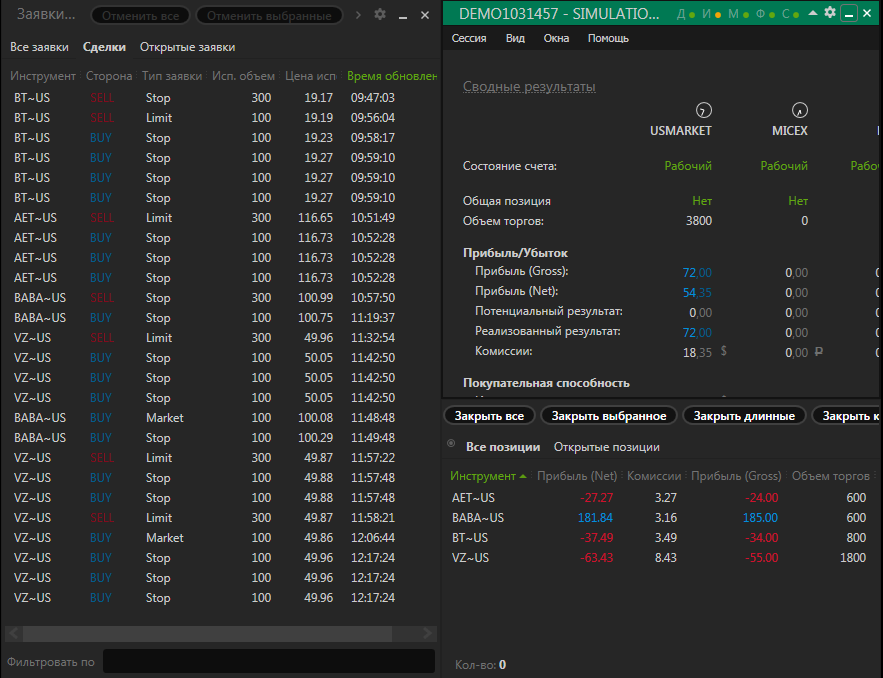Open the Сводные результаты link
The image size is (883, 678).
(529, 87)
